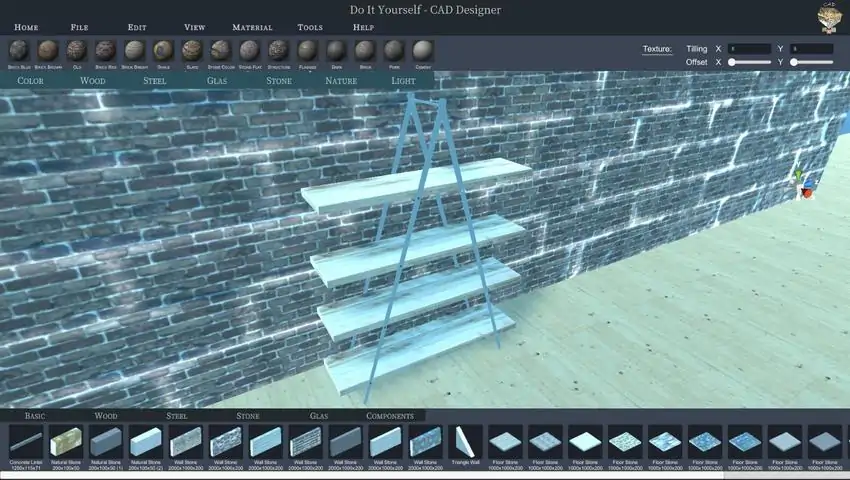The width and height of the screenshot is (850, 480).
Task: Click the orientation gizmo in viewport
Action: [x=801, y=183]
